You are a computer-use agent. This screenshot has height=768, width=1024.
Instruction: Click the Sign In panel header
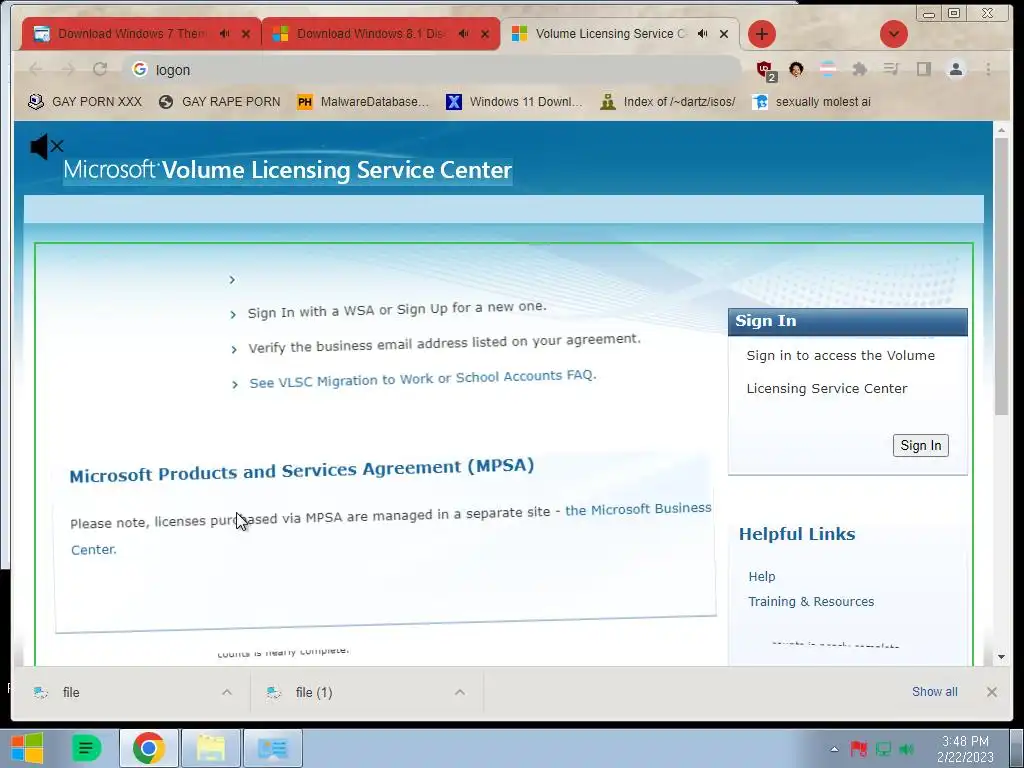(848, 321)
